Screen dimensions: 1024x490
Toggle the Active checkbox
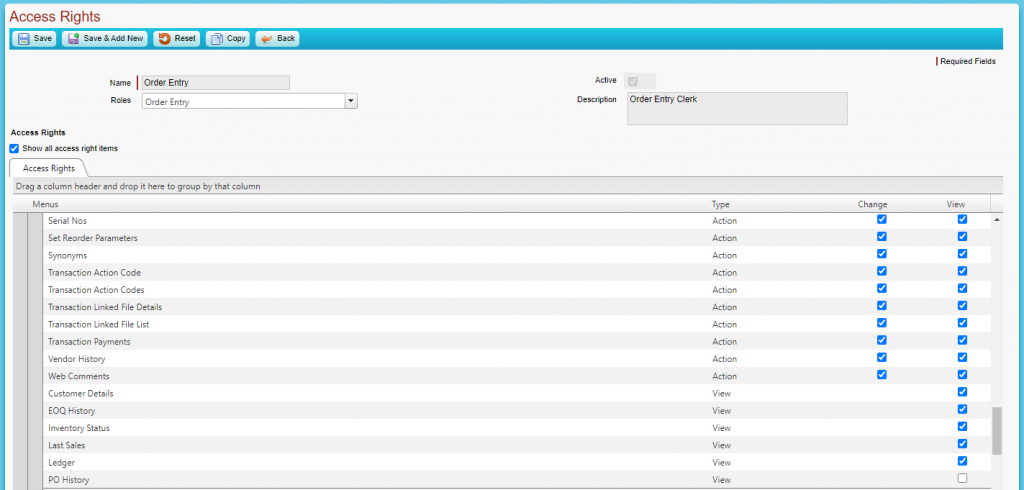pos(632,81)
